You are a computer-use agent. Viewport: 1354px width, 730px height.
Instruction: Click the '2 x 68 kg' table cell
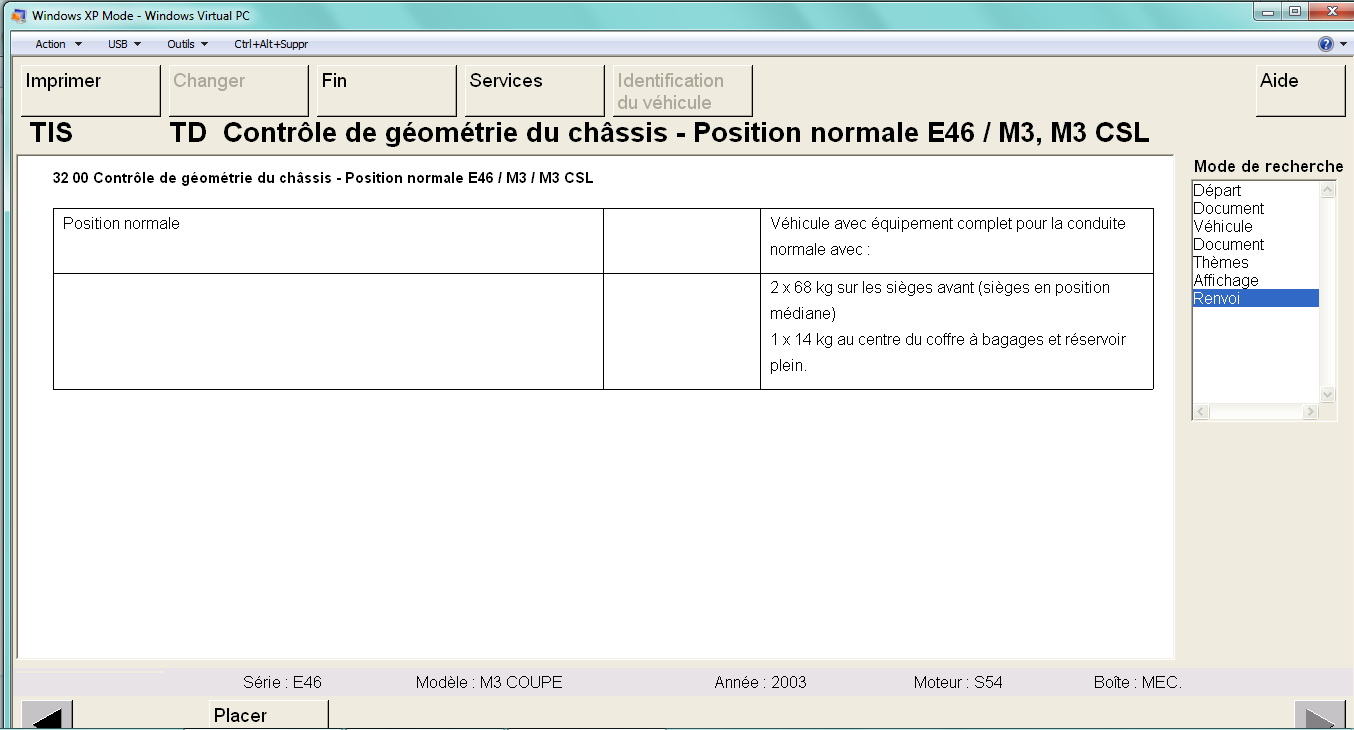(957, 331)
